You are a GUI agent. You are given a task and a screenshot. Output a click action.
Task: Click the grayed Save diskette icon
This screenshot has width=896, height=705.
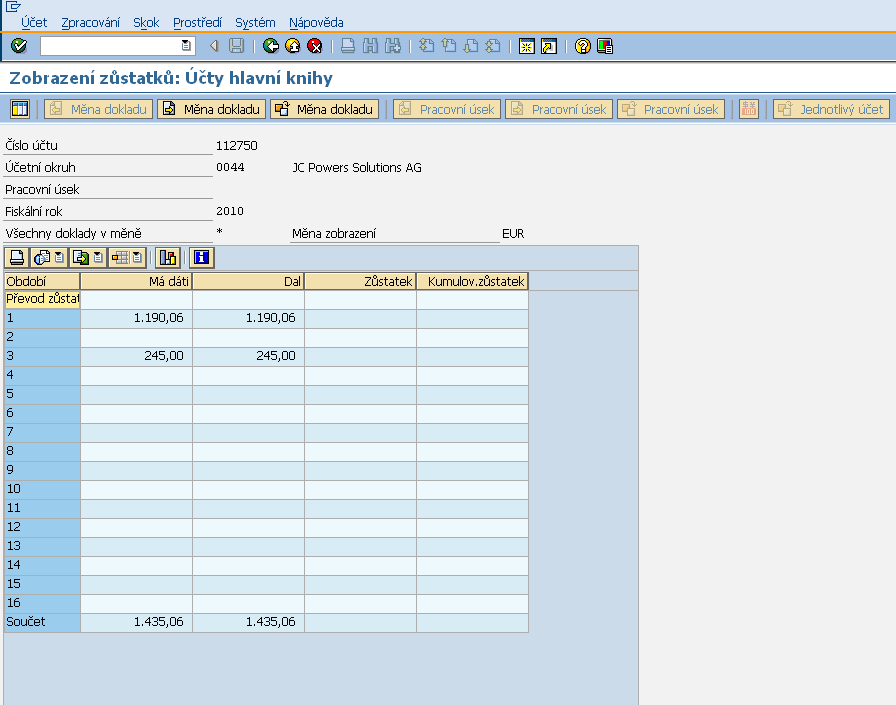tap(237, 46)
